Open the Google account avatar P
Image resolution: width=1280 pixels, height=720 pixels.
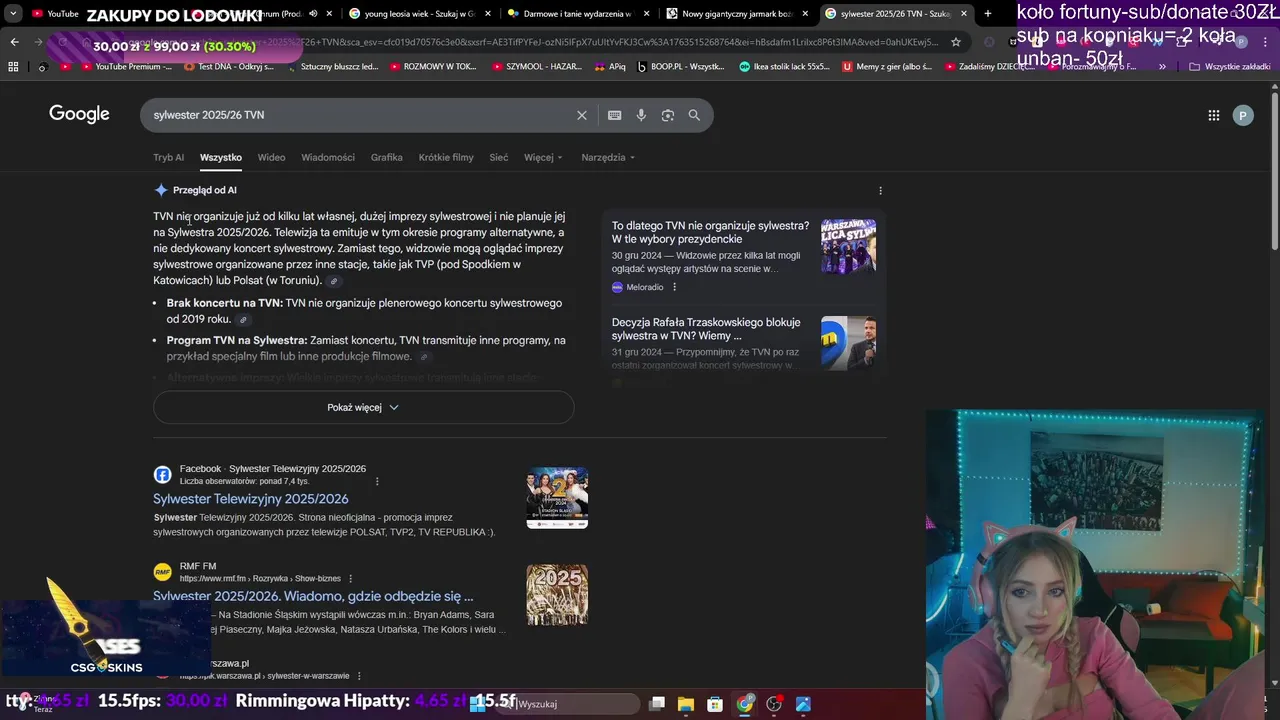pos(1243,115)
